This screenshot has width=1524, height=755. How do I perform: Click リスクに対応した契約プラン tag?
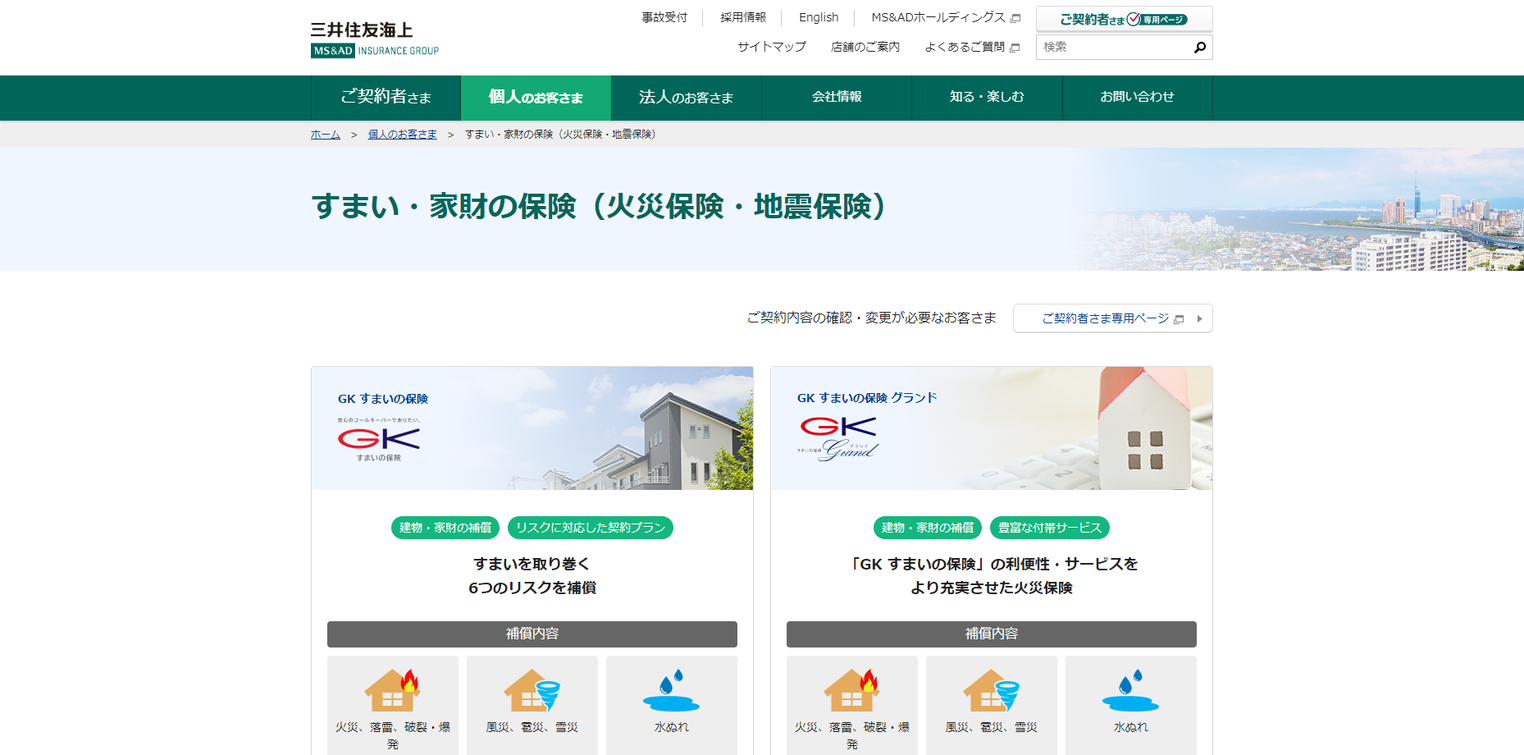point(590,528)
